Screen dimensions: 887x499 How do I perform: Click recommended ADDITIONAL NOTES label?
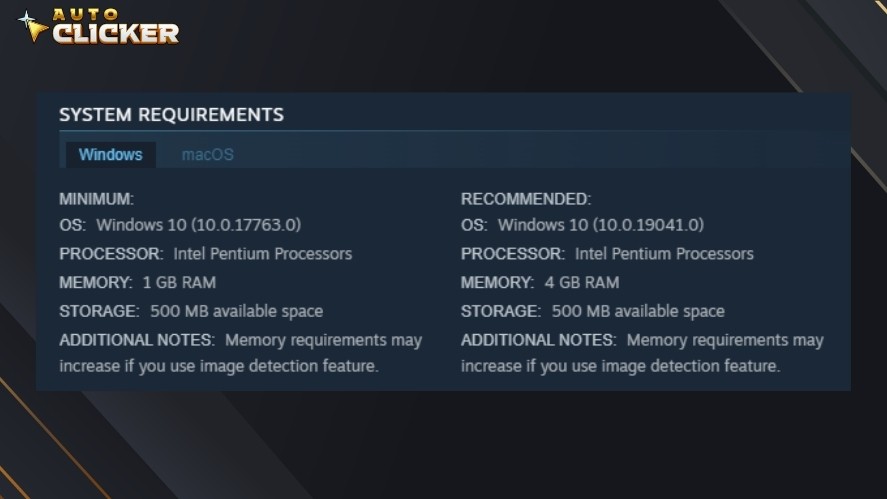click(539, 340)
